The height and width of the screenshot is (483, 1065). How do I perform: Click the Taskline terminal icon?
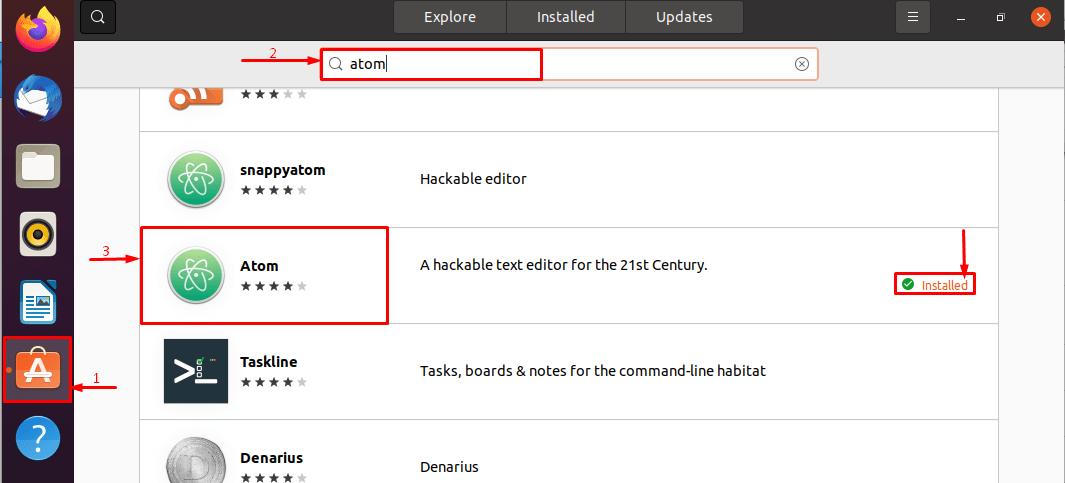point(196,371)
